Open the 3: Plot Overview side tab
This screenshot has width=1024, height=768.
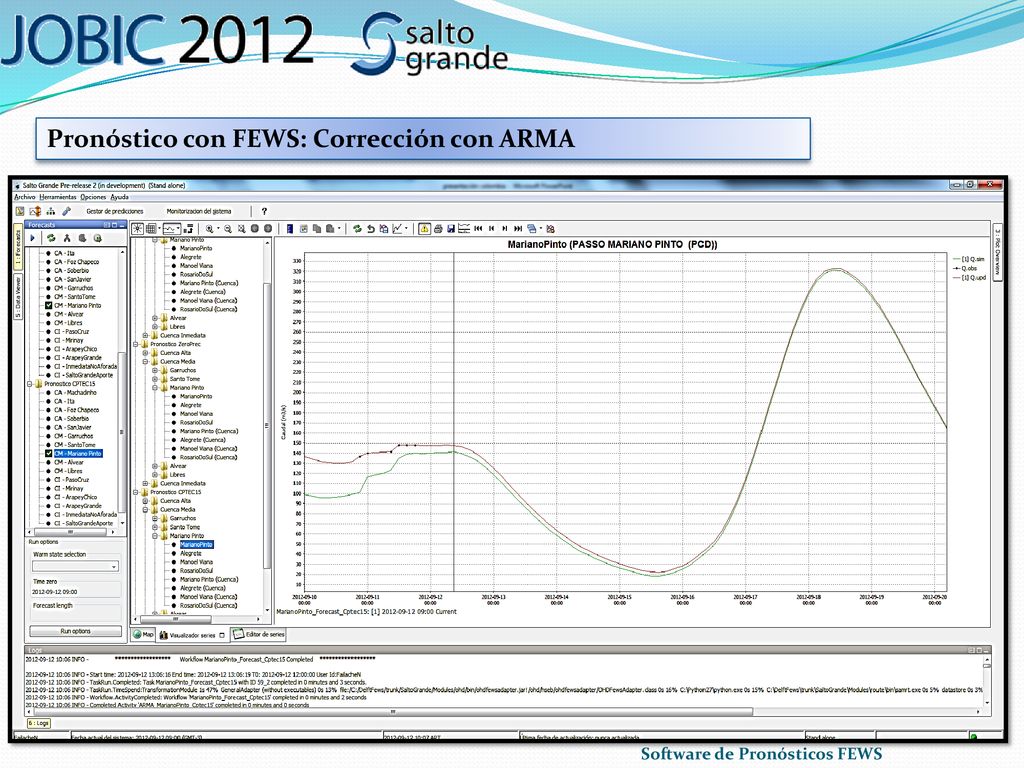[997, 253]
